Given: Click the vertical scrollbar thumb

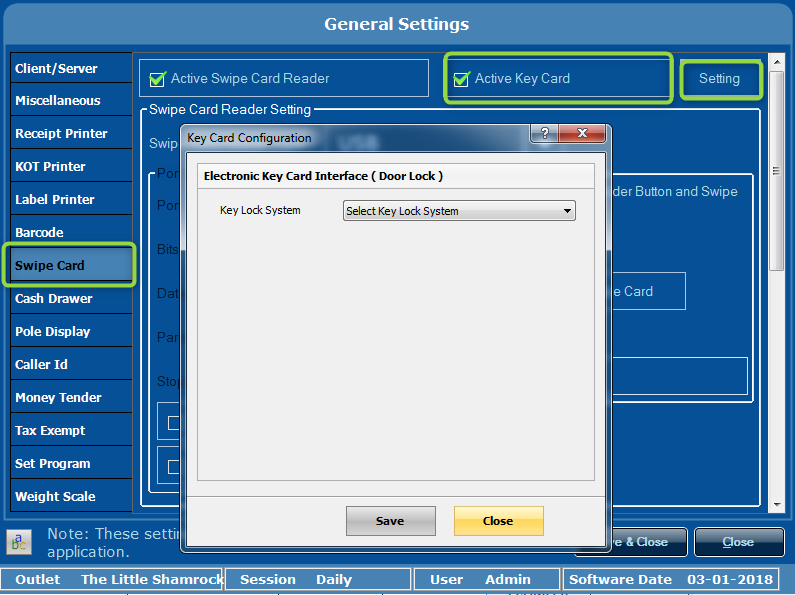Looking at the screenshot, I should click(777, 171).
